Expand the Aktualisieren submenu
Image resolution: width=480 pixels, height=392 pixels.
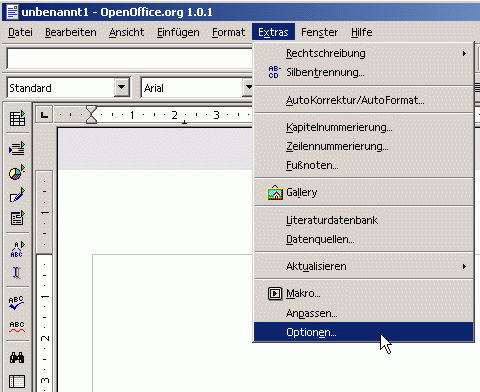click(x=364, y=266)
